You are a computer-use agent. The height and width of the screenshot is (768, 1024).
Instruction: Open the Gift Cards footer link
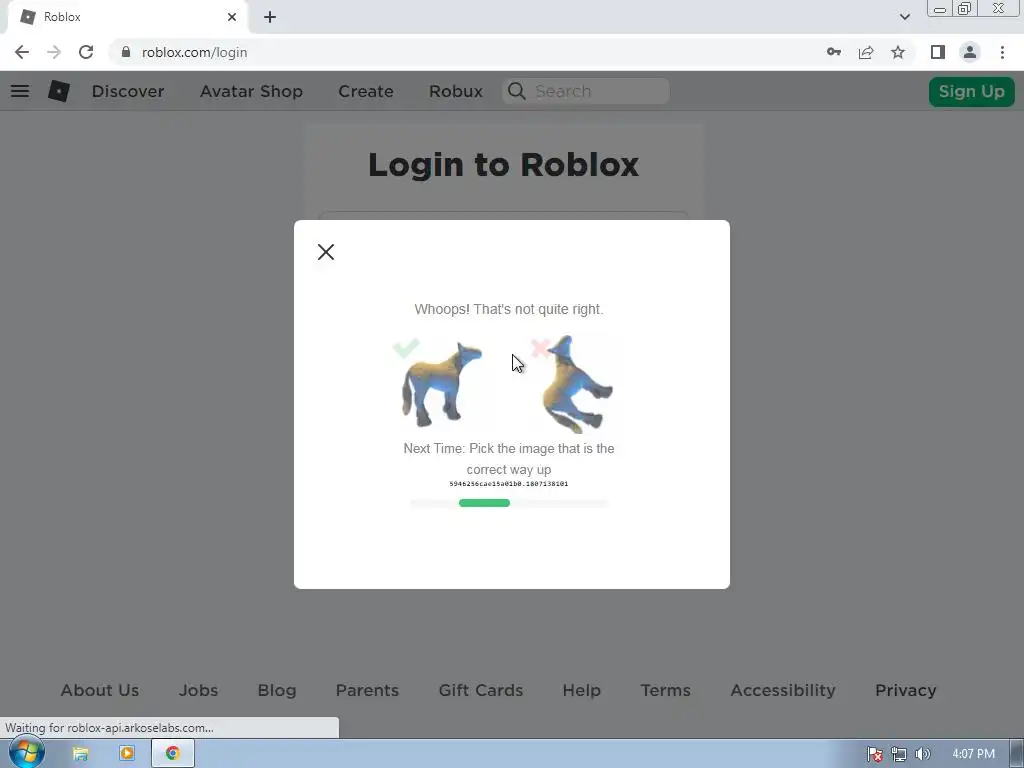pyautogui.click(x=481, y=690)
